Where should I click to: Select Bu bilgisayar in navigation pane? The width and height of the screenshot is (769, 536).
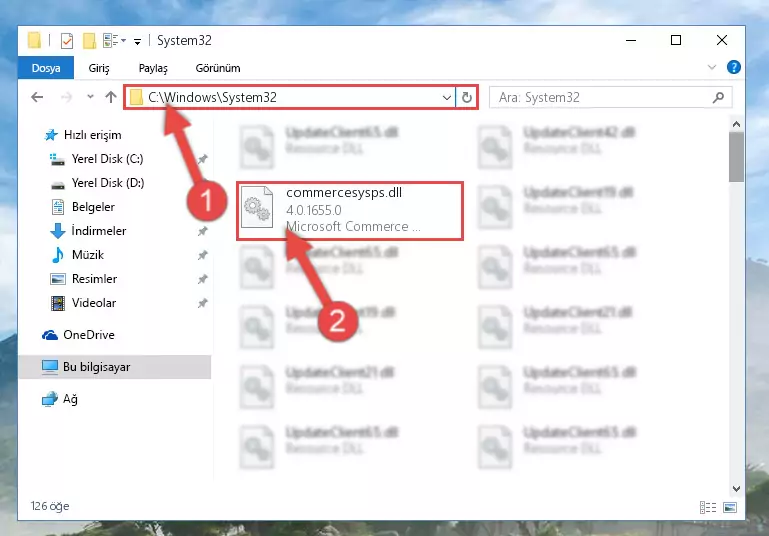pos(115,367)
